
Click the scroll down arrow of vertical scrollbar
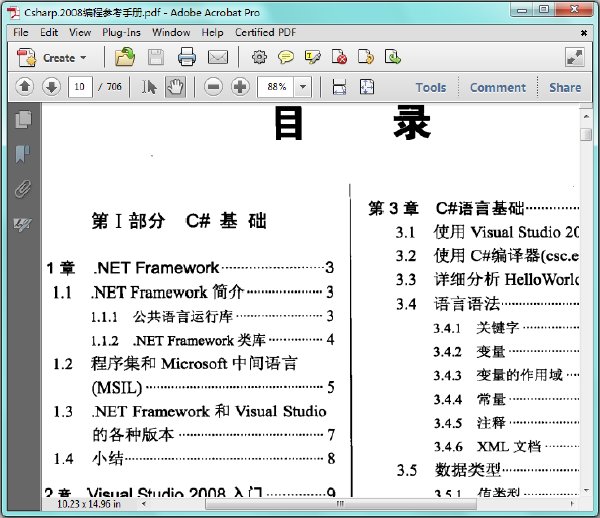[x=586, y=491]
